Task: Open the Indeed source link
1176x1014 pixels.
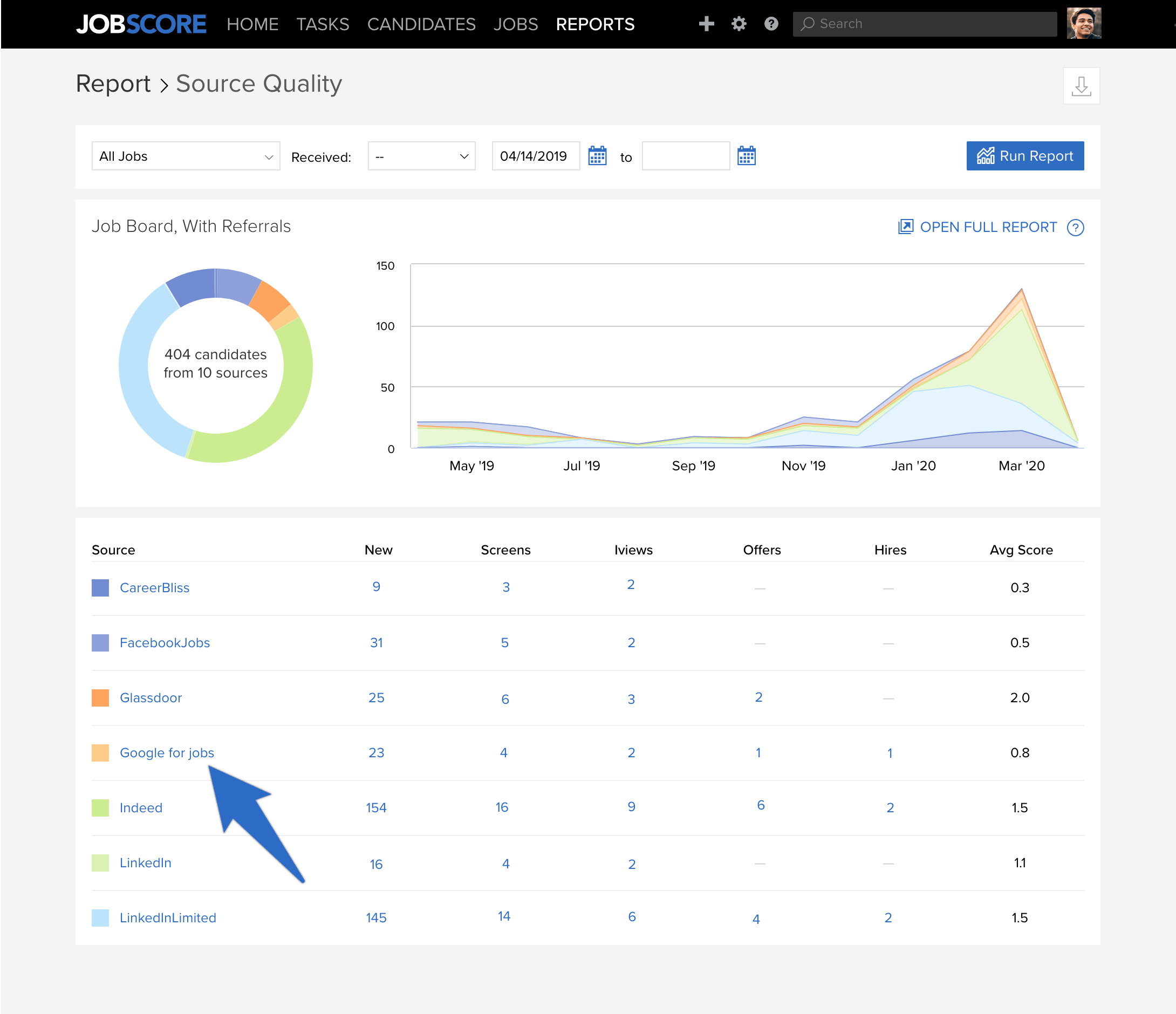Action: tap(141, 807)
